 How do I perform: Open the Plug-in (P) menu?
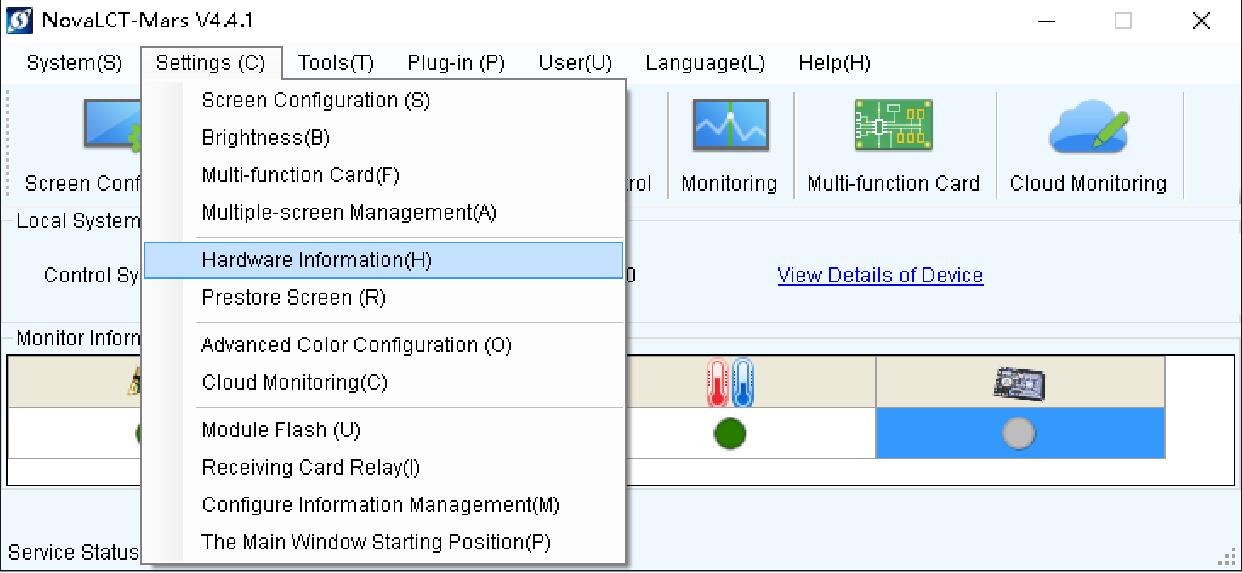coord(456,63)
